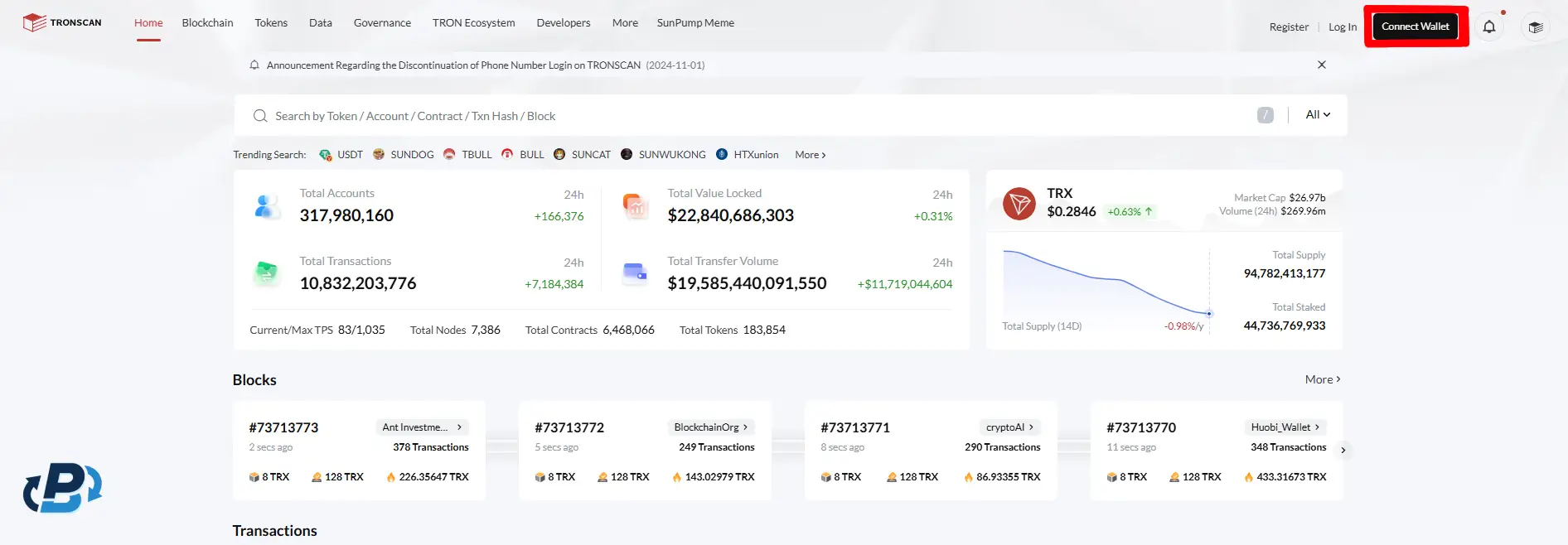This screenshot has height=545, width=1568.
Task: Click the Log In link
Action: pyautogui.click(x=1343, y=27)
